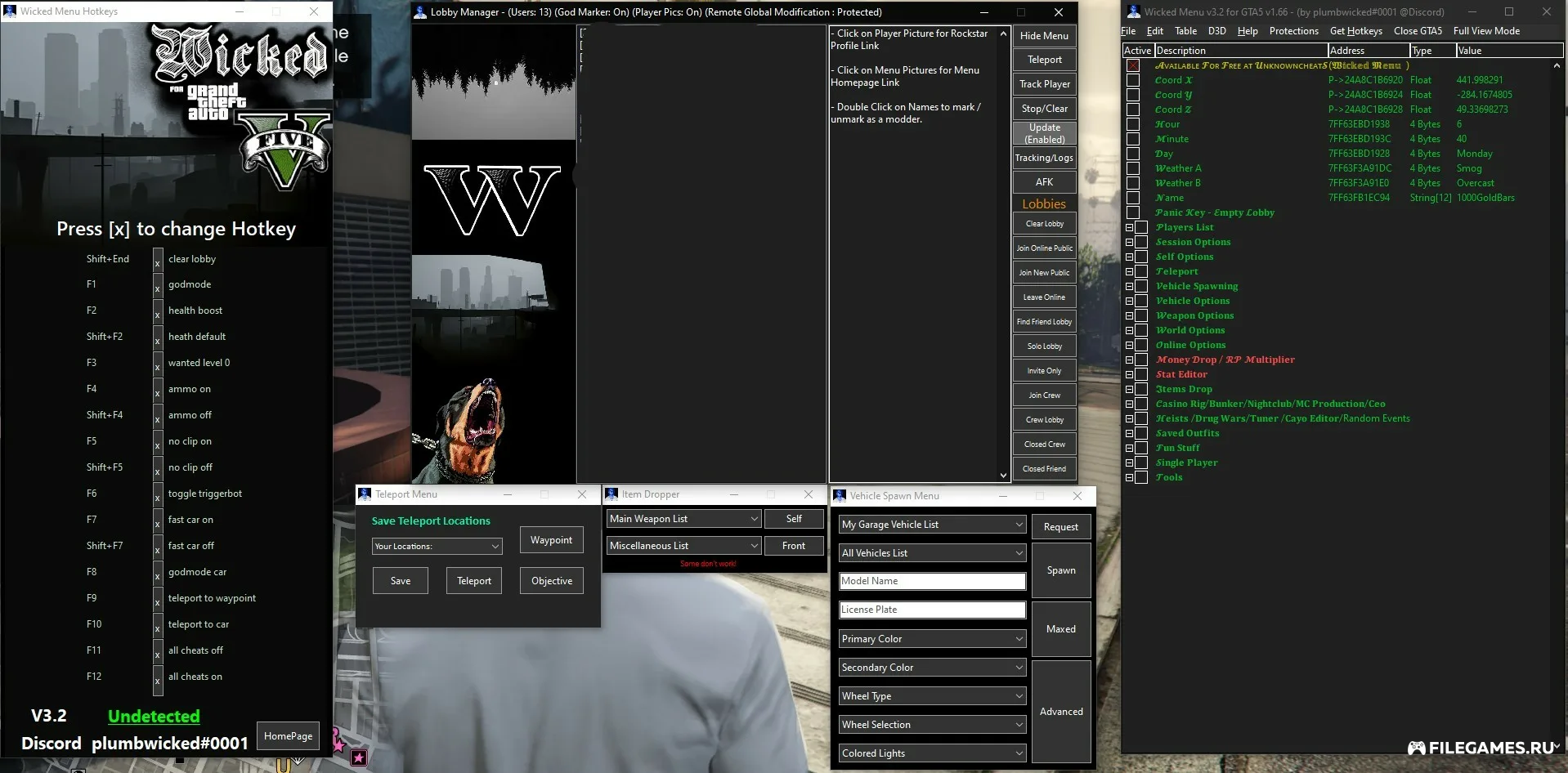Click the x next to godmode hotkey
Image resolution: width=1568 pixels, height=773 pixels.
(158, 285)
